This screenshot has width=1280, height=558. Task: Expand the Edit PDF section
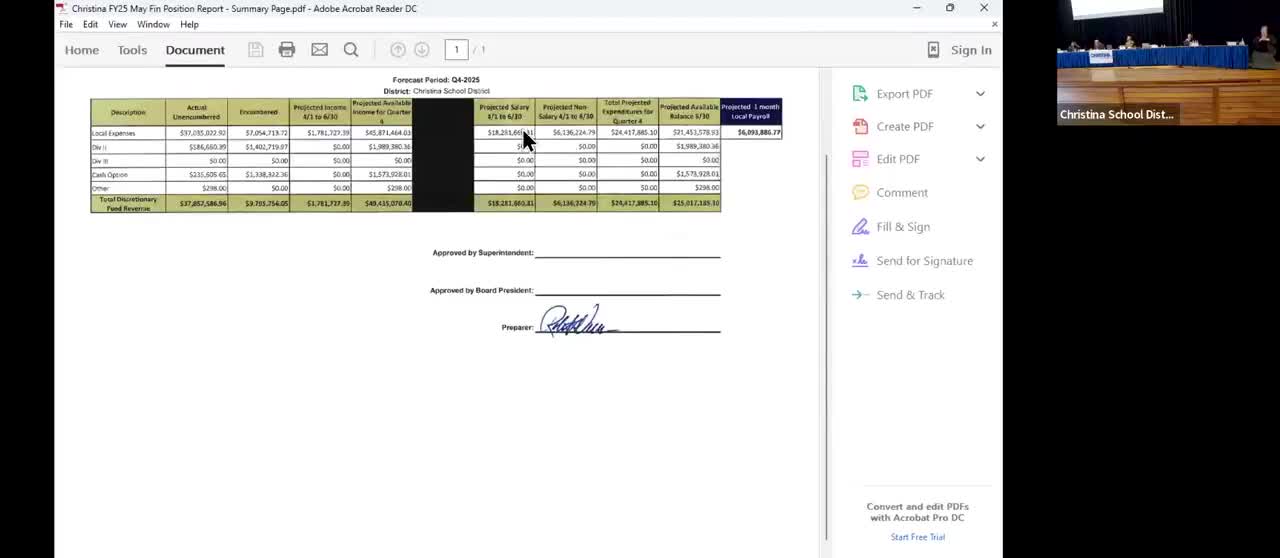(980, 159)
